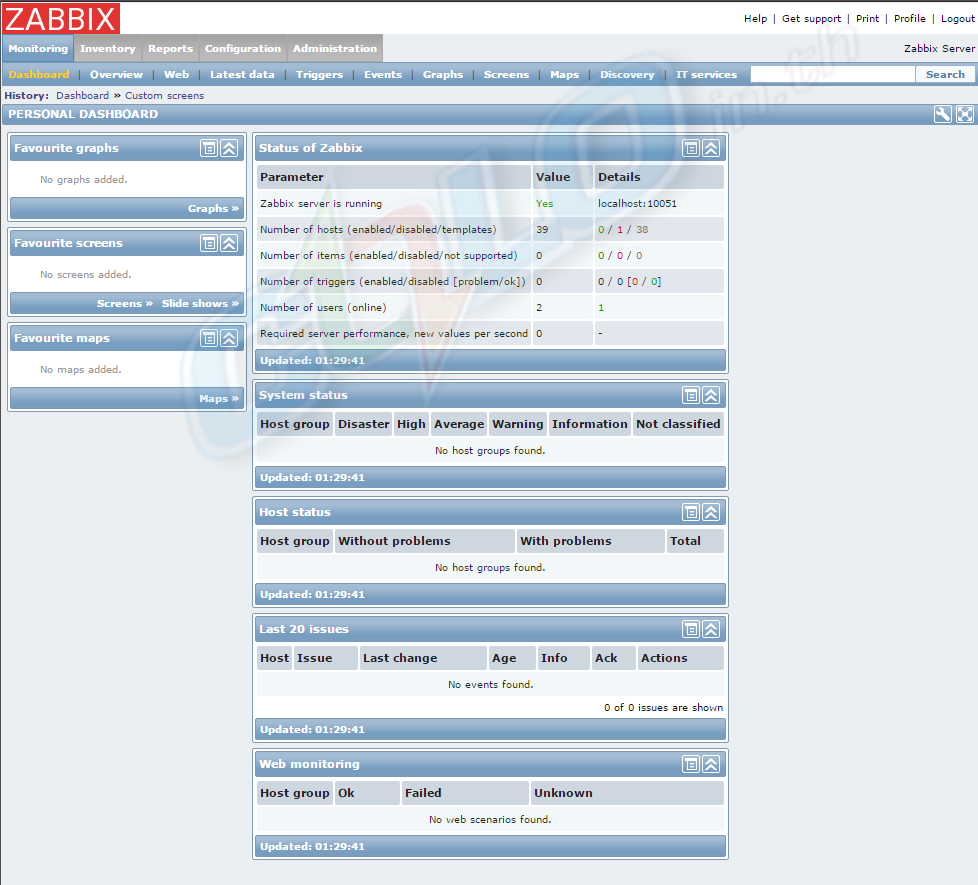Screen dimensions: 978x885
Task: Click the Get support link
Action: coord(811,19)
